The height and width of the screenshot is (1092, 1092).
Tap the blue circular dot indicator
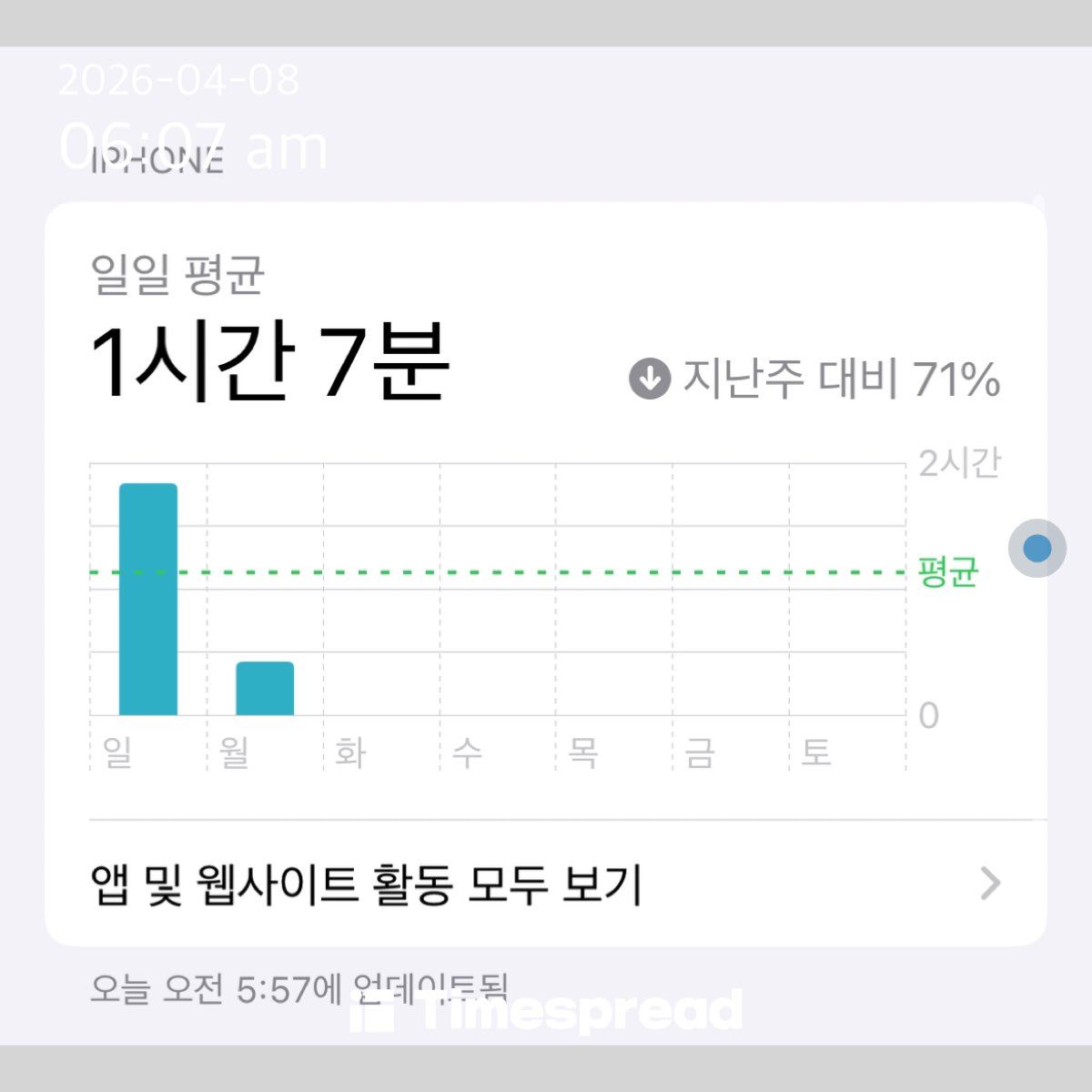click(x=1036, y=548)
